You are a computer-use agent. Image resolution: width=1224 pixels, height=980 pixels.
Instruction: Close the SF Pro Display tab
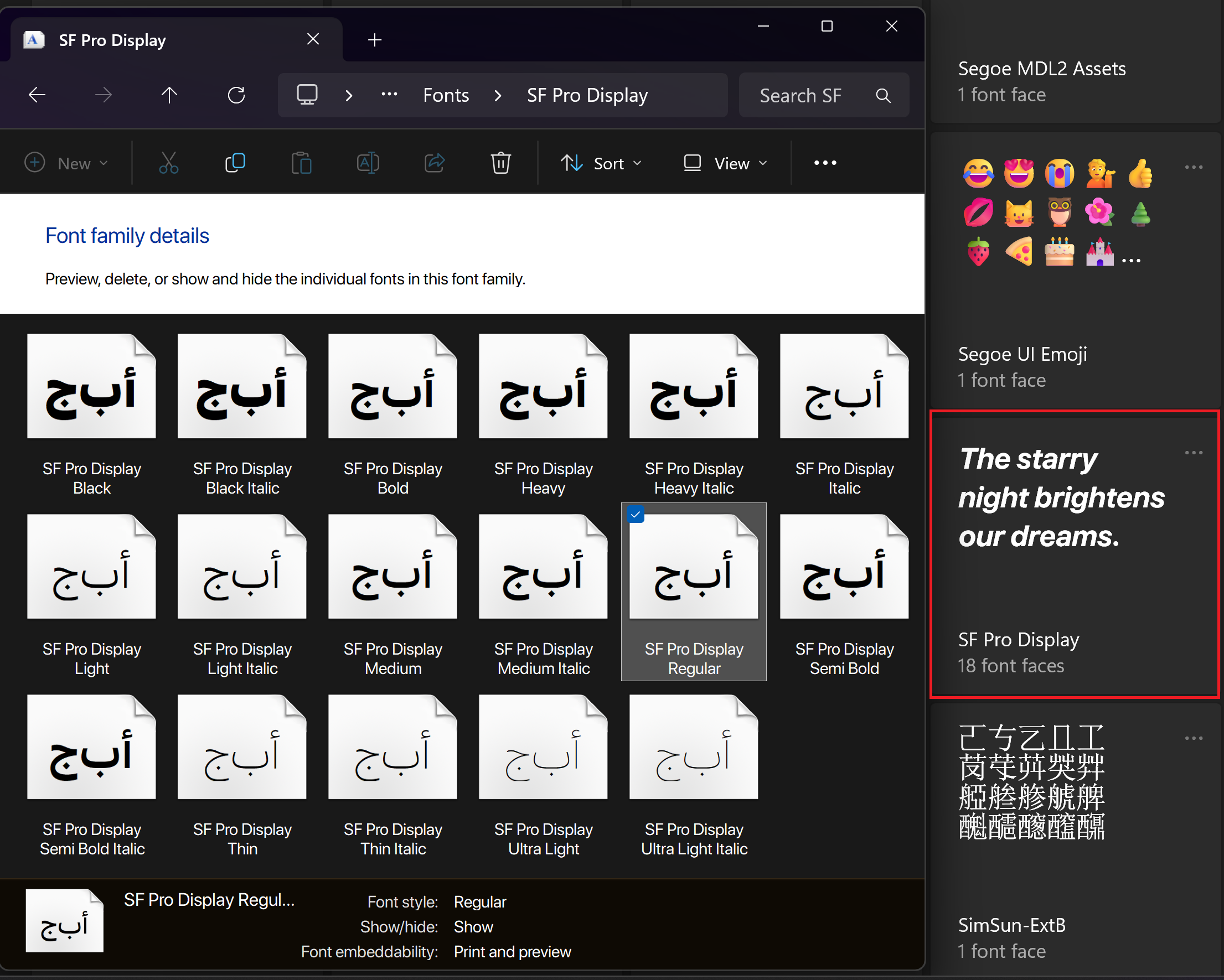coord(313,39)
